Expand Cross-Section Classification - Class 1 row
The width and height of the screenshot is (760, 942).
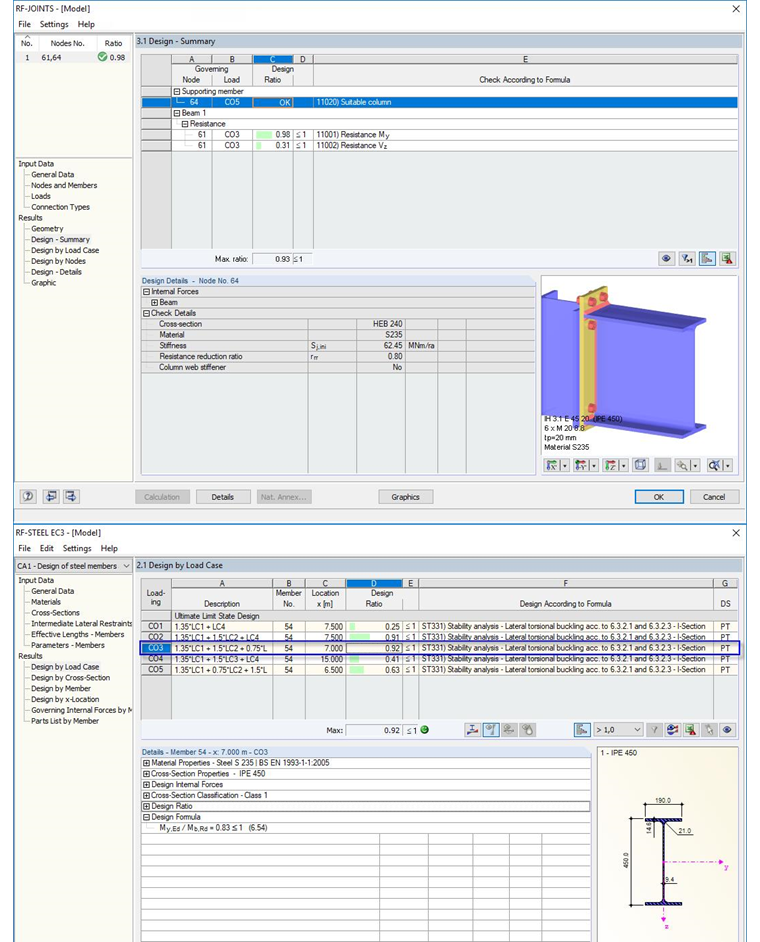146,795
